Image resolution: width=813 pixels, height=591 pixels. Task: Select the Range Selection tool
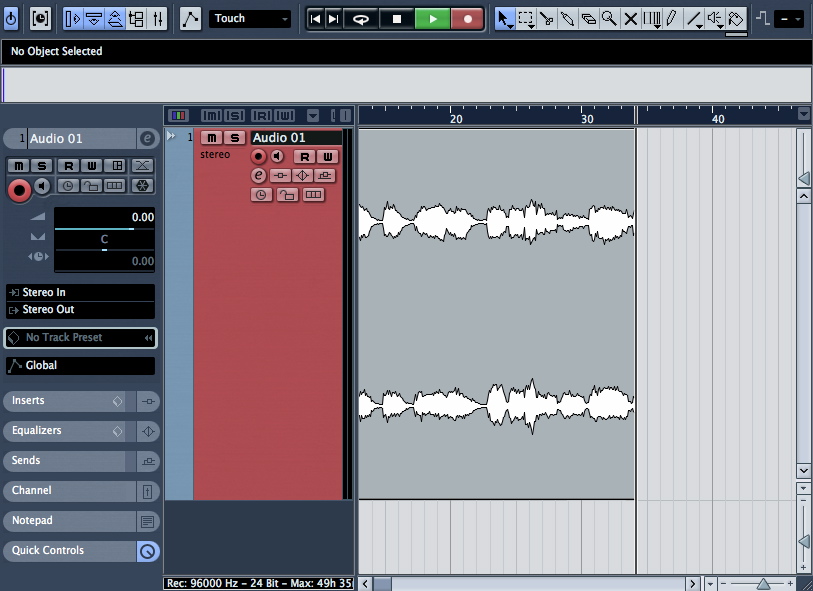pyautogui.click(x=526, y=18)
